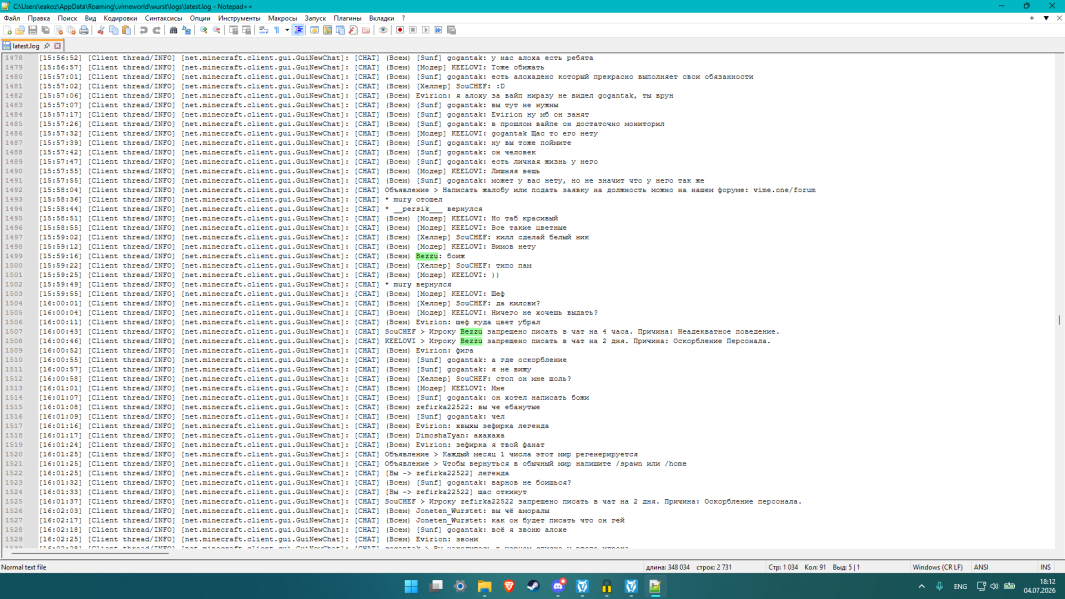
Task: Click Run macro multiple times icon
Action: coord(439,30)
